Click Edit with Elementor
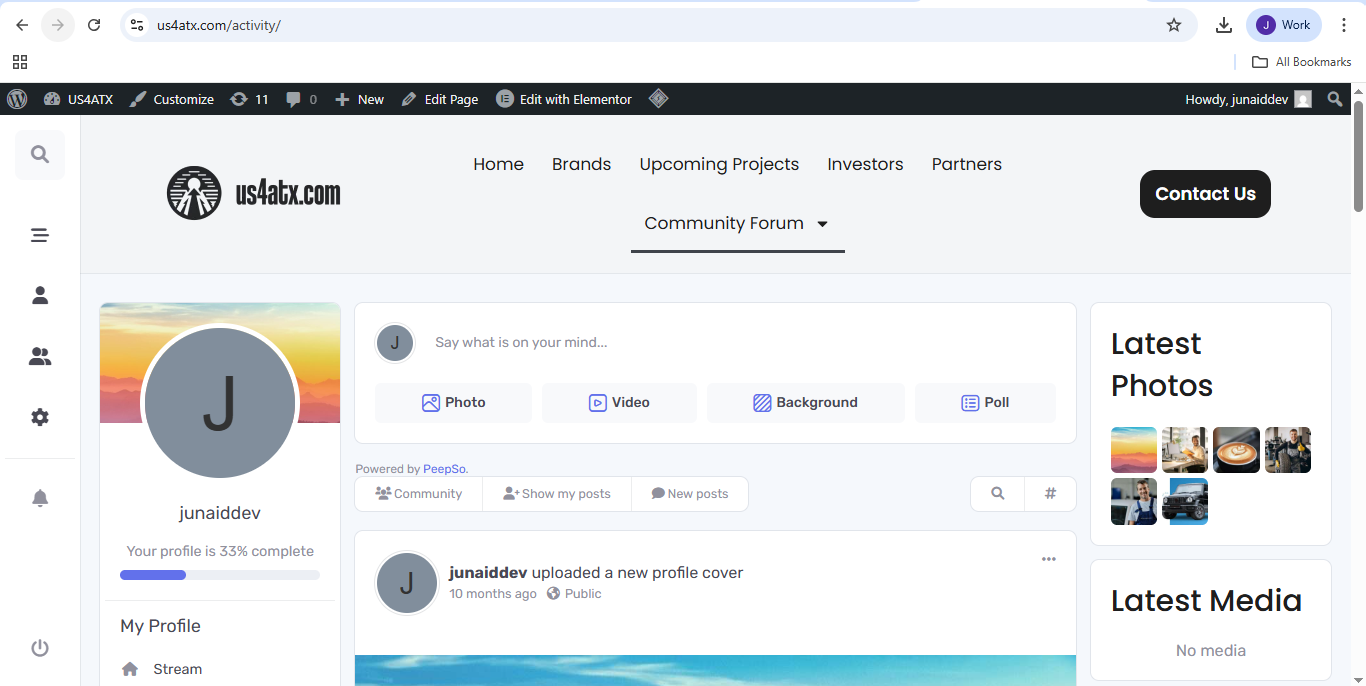 (565, 99)
